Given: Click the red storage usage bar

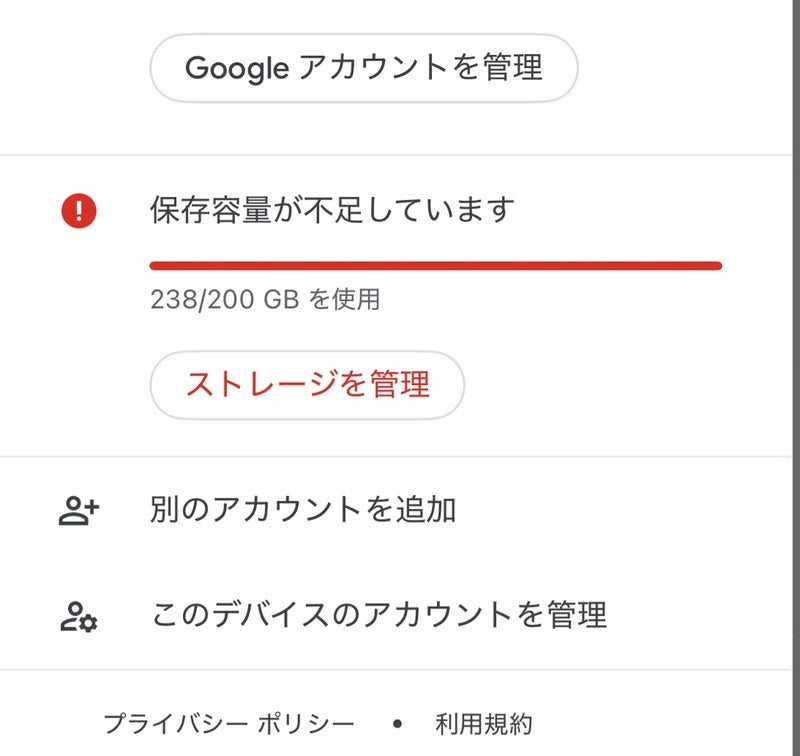Looking at the screenshot, I should pyautogui.click(x=435, y=266).
